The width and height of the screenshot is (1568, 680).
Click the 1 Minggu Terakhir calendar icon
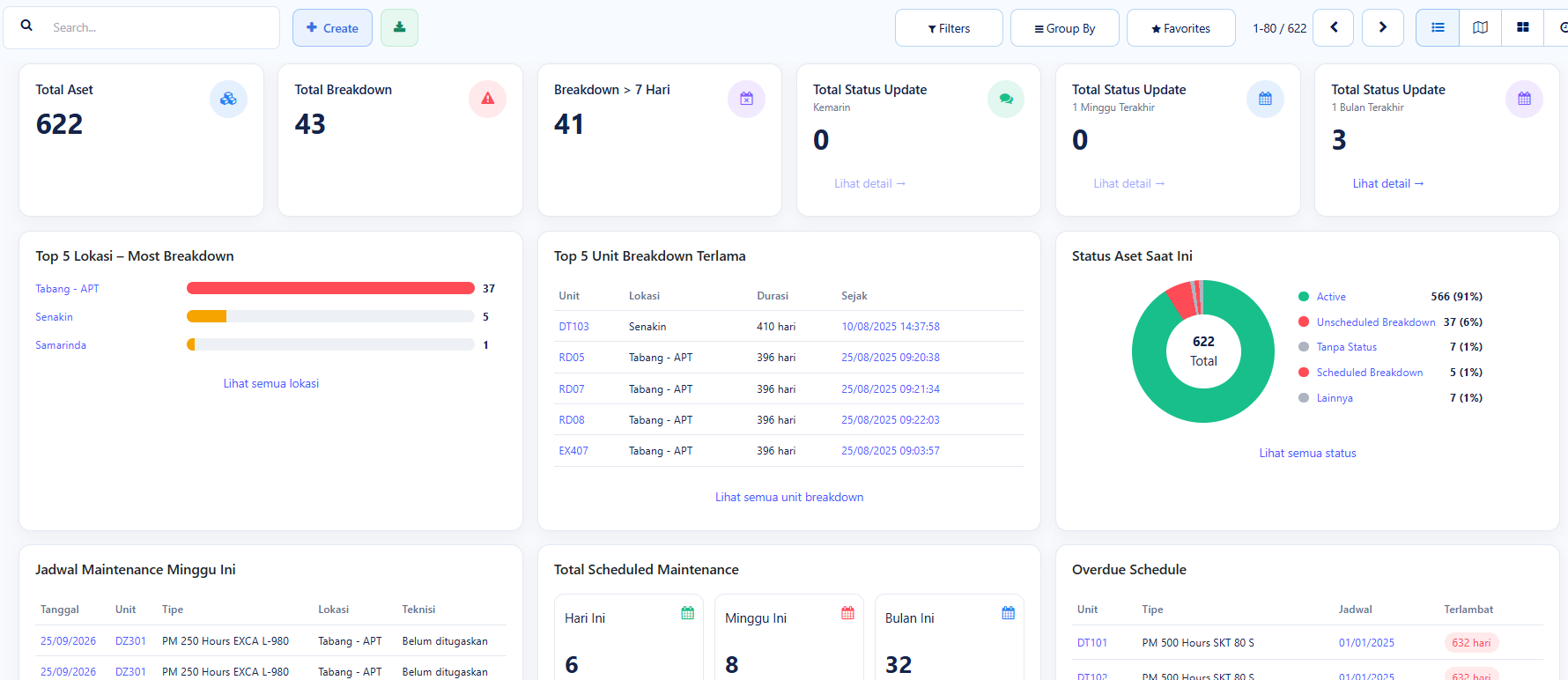point(1265,99)
